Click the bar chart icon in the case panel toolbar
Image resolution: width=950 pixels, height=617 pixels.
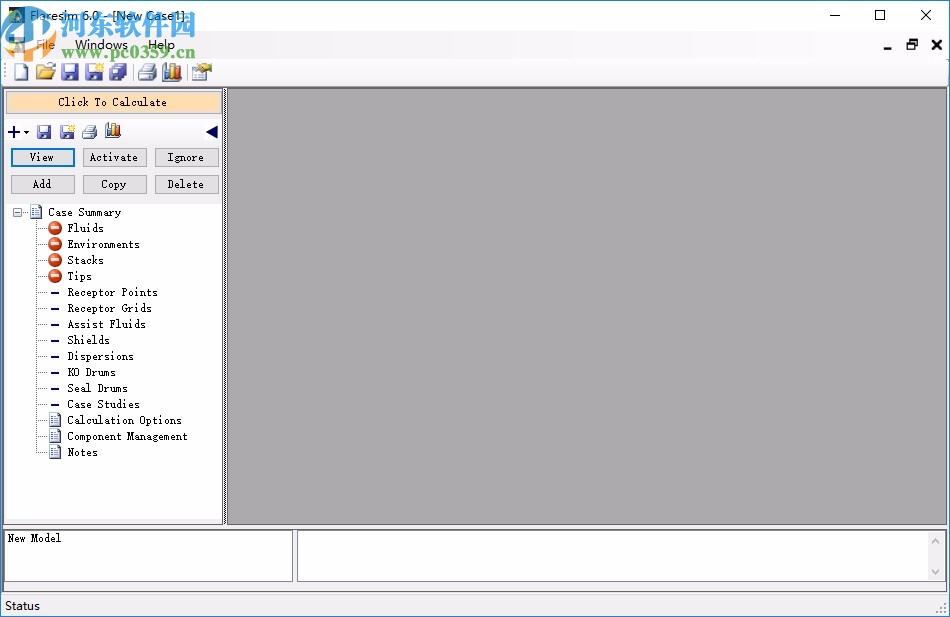coord(113,130)
